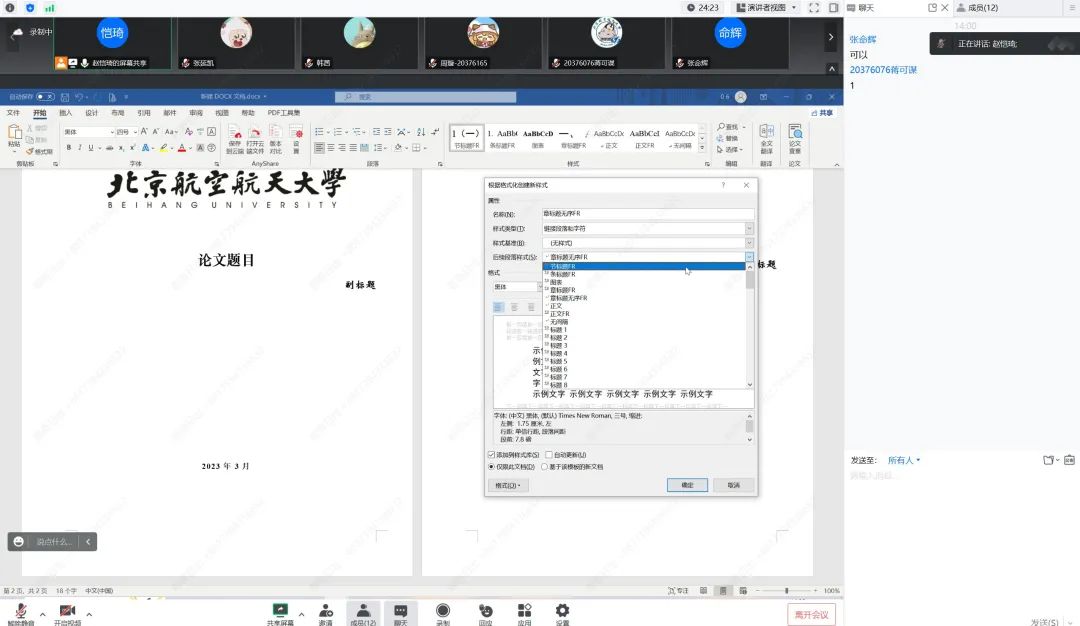1080x626 pixels.
Task: Toggle the '添加到样式库' checkbox
Action: [x=491, y=455]
